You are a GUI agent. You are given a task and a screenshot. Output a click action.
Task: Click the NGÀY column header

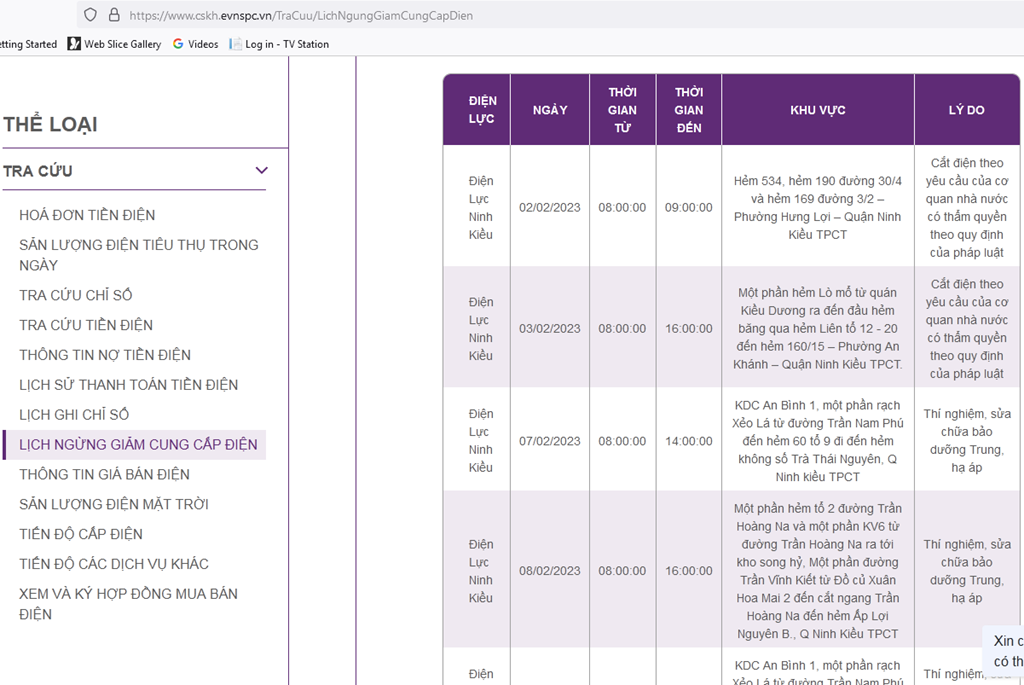pyautogui.click(x=550, y=110)
